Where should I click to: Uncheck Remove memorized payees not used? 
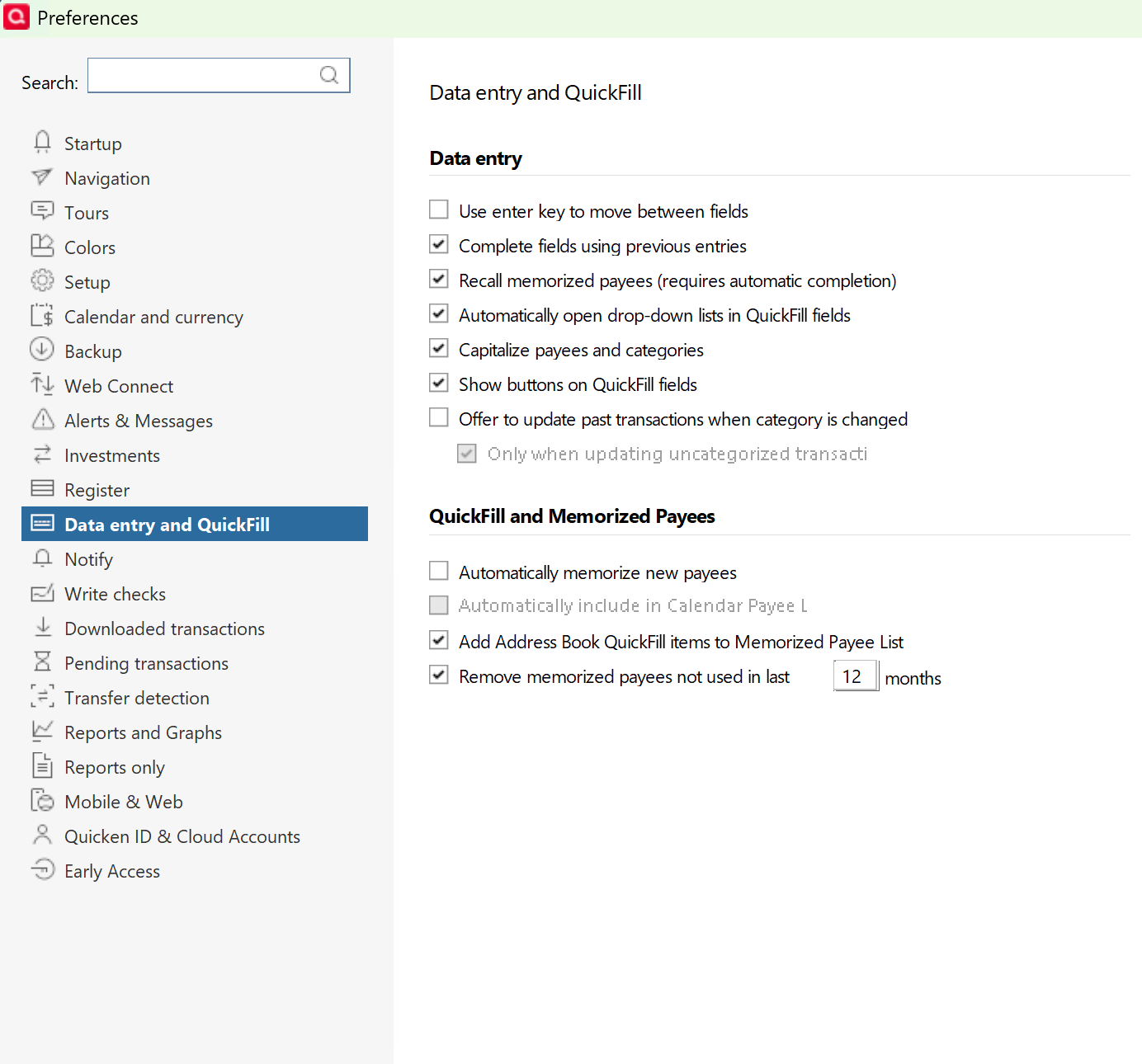tap(439, 675)
